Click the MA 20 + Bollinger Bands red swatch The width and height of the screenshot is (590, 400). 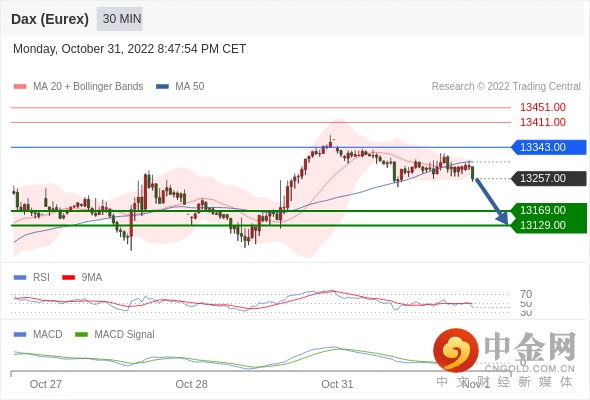click(x=20, y=87)
